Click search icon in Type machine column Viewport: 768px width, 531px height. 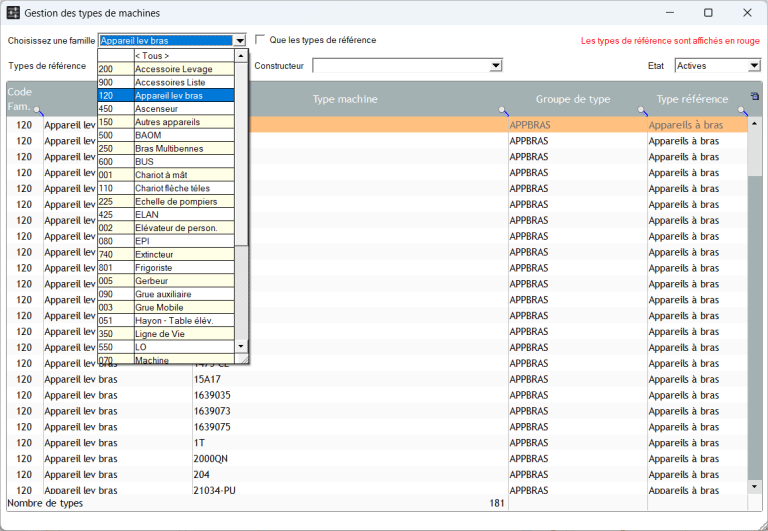pos(503,111)
